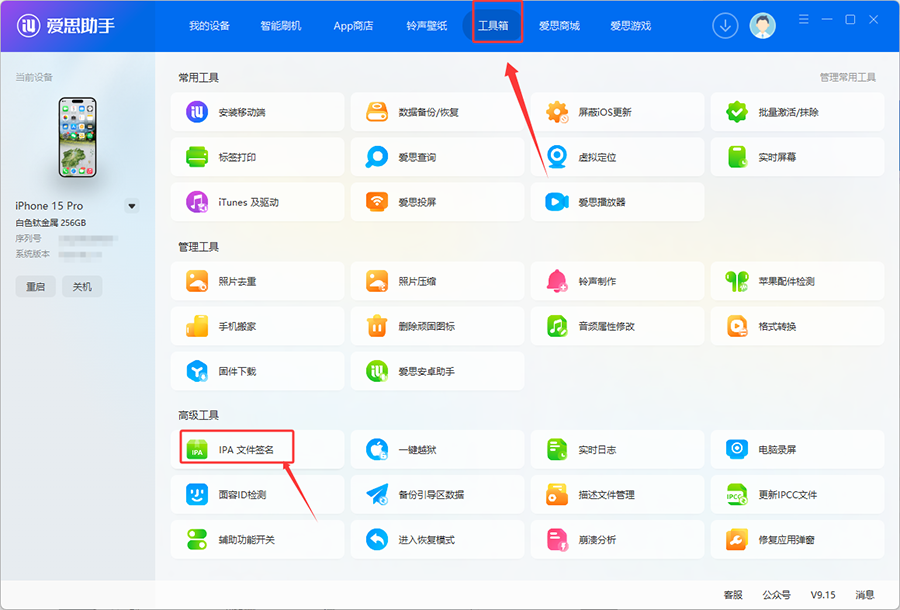Open 客服 in the status bar

[x=733, y=595]
